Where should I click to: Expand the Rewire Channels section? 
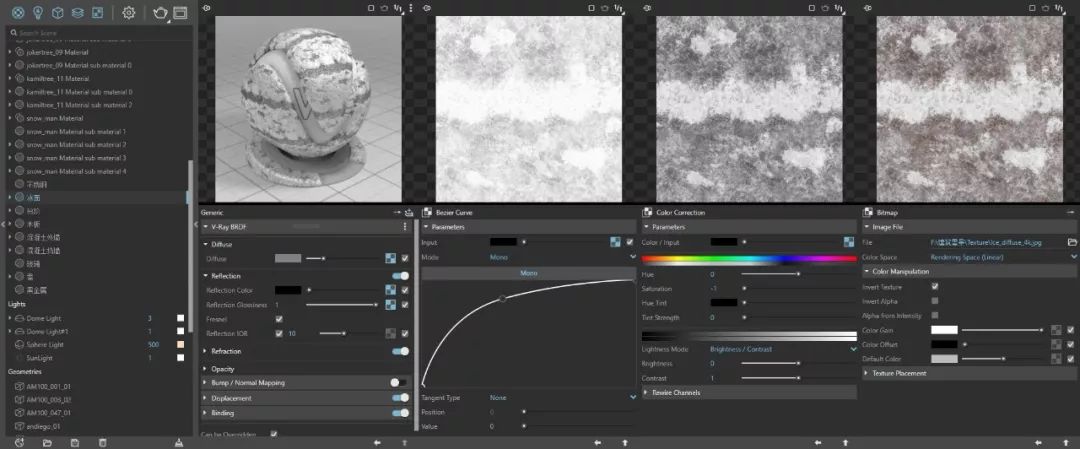(x=676, y=393)
